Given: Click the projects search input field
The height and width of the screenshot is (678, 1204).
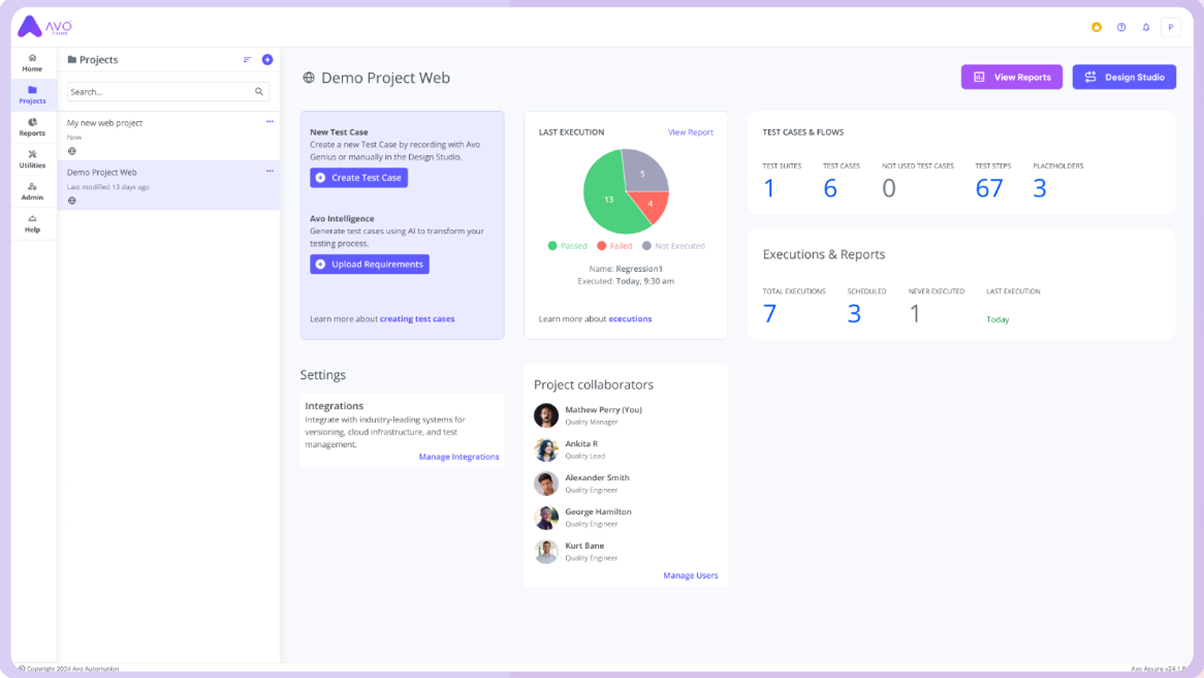Looking at the screenshot, I should click(158, 92).
